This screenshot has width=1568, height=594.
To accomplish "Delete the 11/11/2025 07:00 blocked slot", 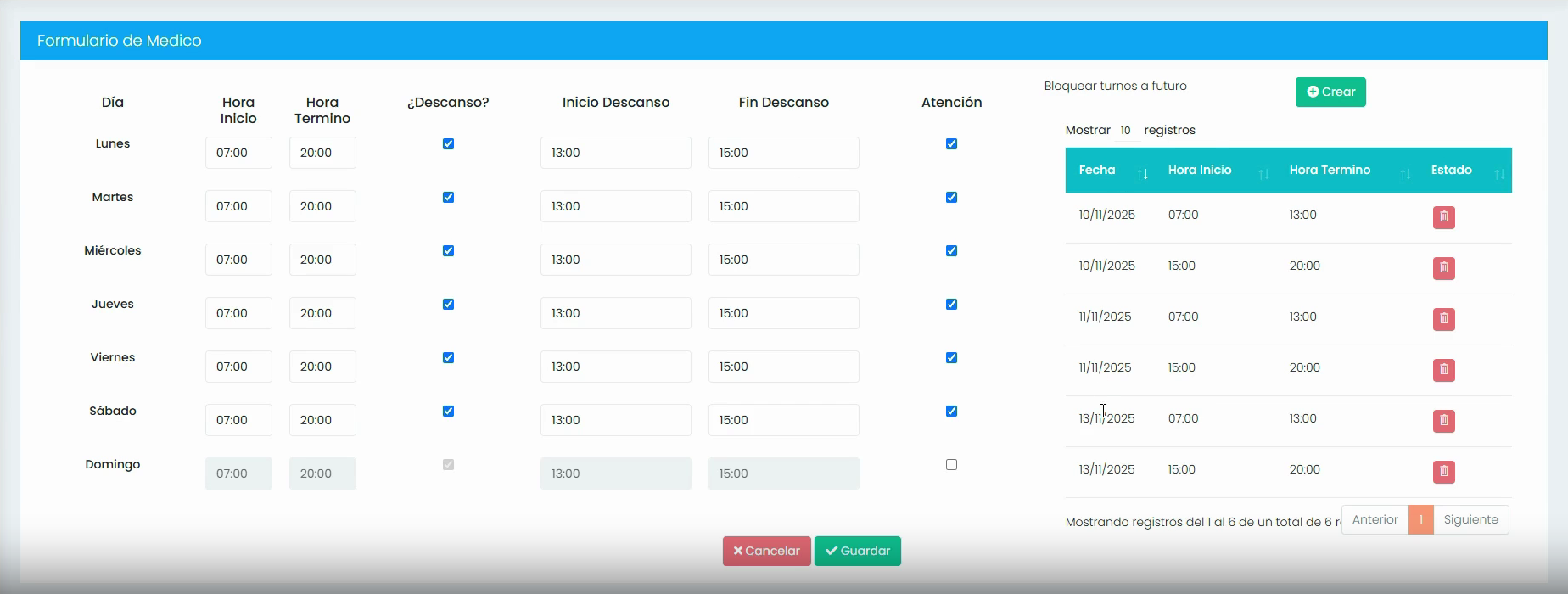I will (1444, 319).
